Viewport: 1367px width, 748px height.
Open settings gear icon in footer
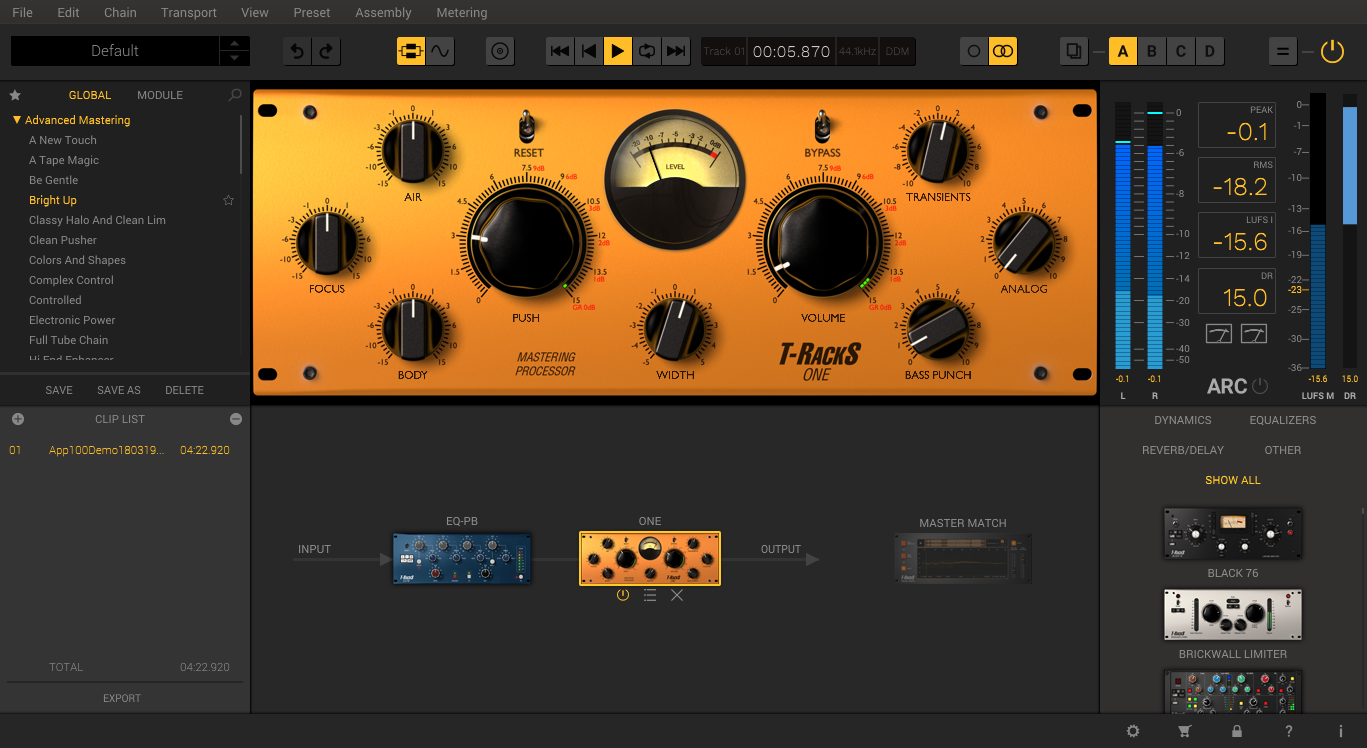click(1133, 731)
